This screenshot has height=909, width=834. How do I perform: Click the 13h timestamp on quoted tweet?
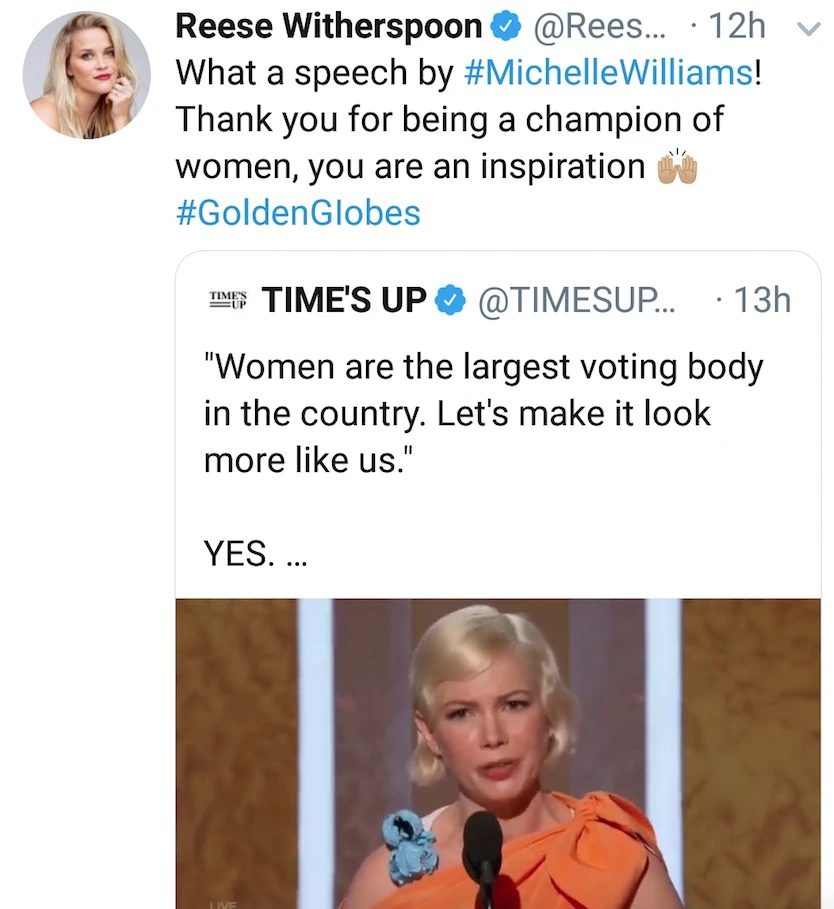point(762,300)
